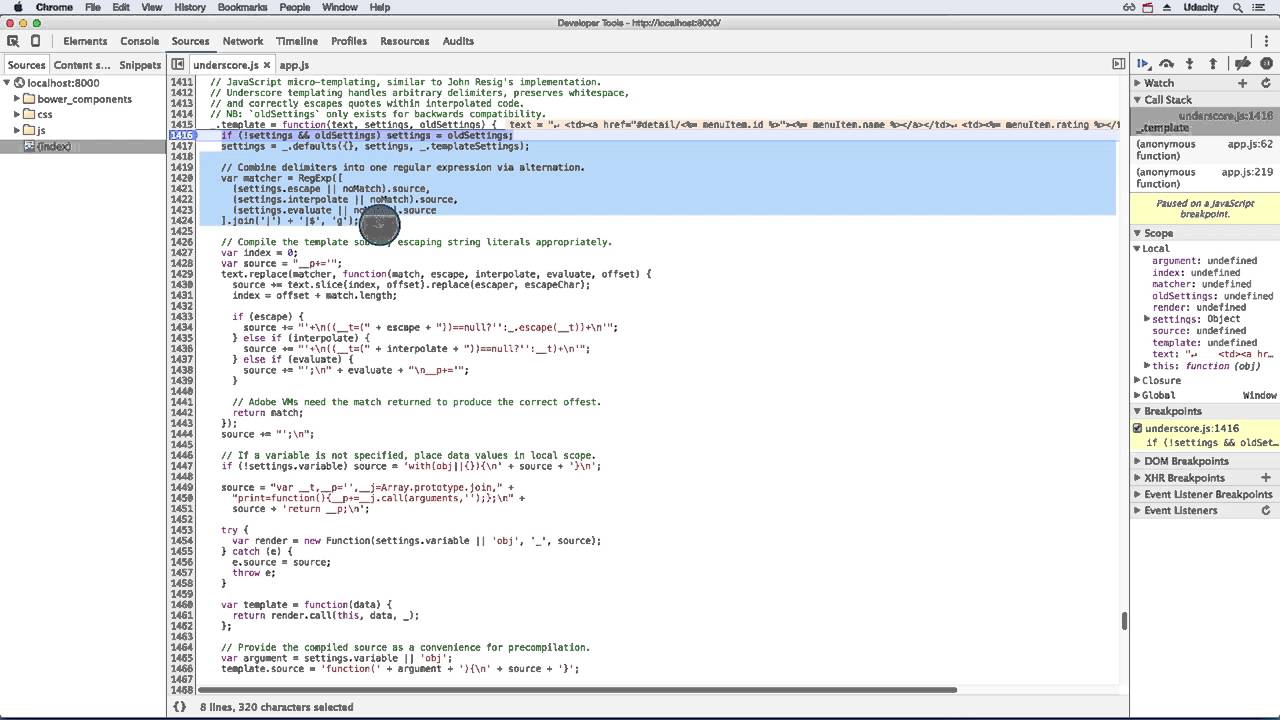
Task: Expand the bower_components folder
Action: [17, 99]
